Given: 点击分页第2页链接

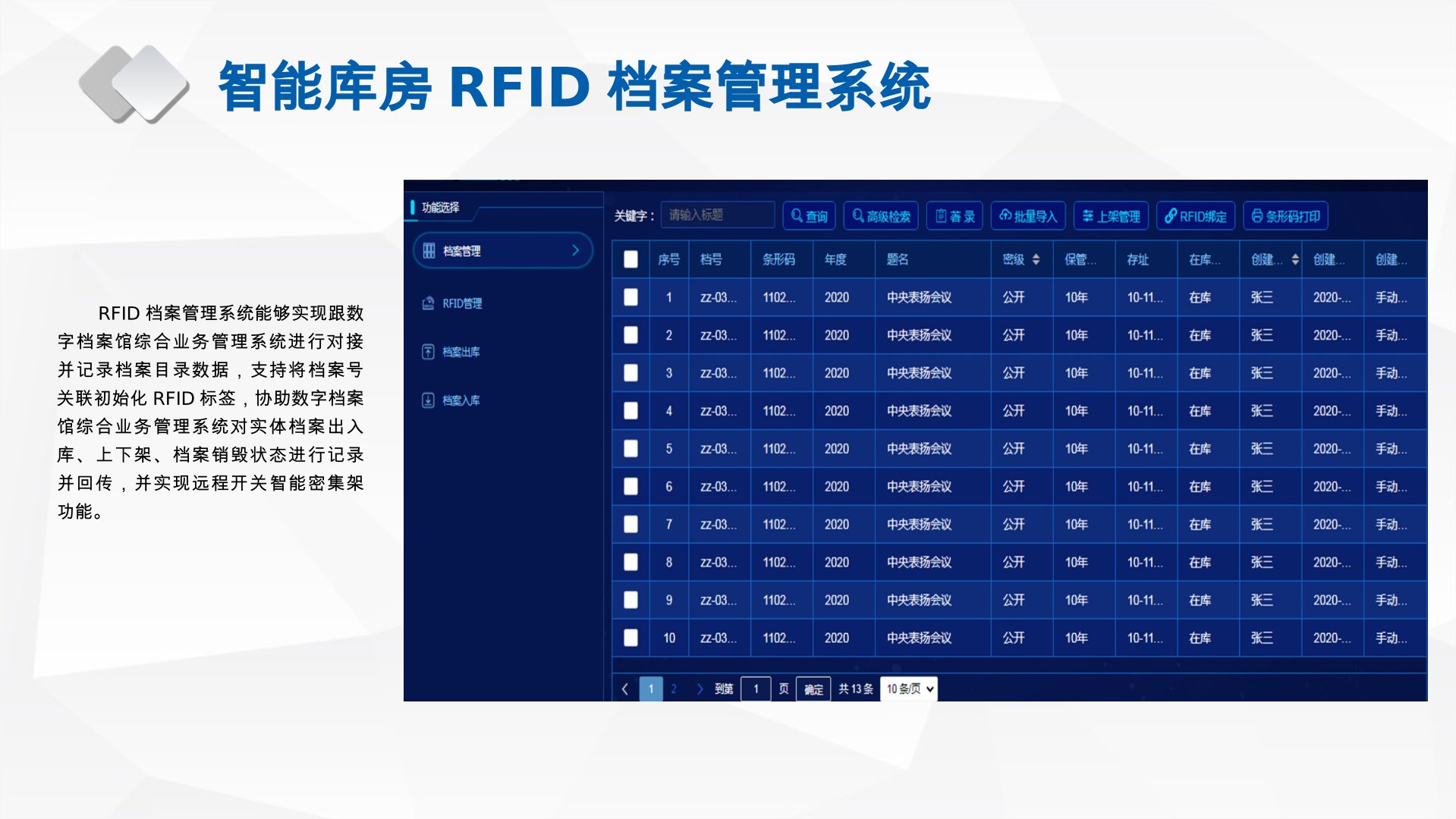Looking at the screenshot, I should (675, 689).
